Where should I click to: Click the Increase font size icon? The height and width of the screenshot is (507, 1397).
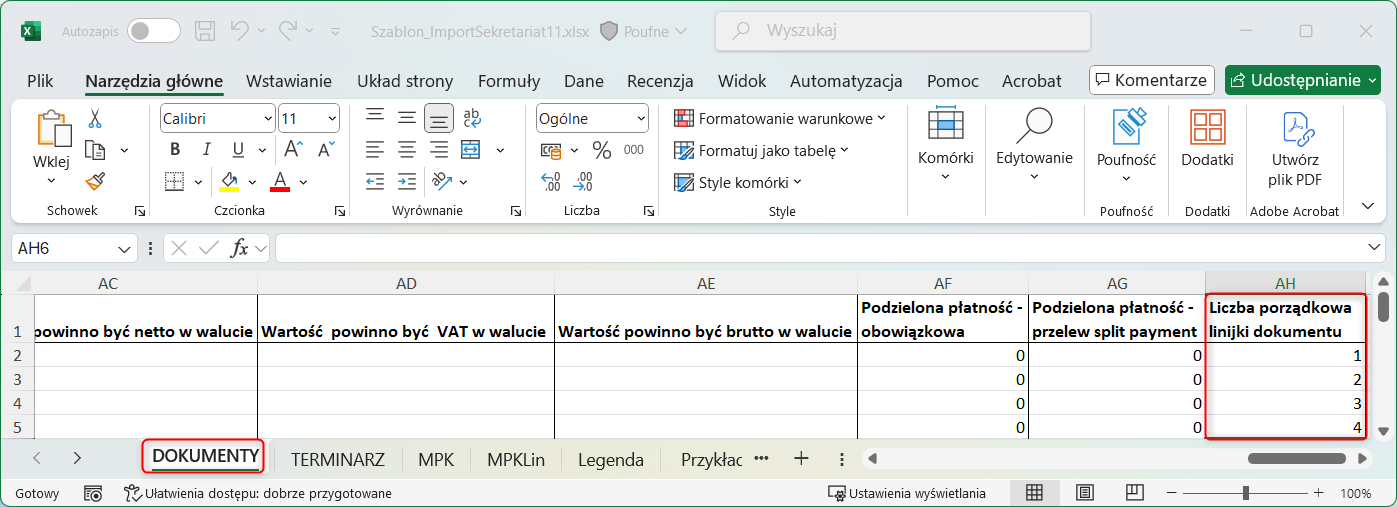point(294,150)
